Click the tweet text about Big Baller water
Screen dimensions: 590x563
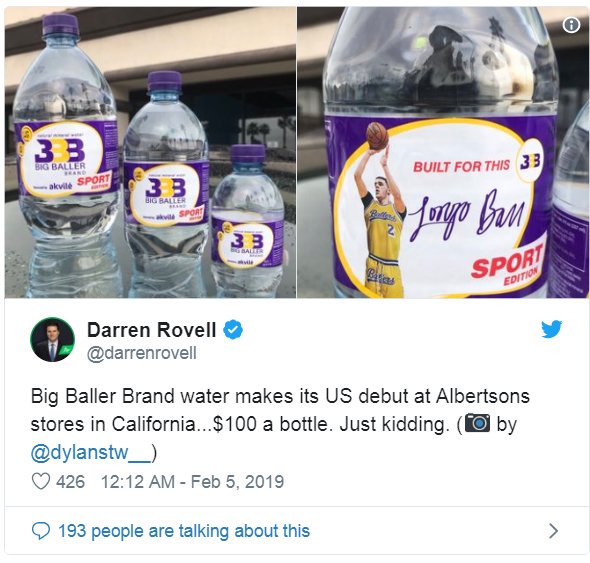pyautogui.click(x=280, y=424)
